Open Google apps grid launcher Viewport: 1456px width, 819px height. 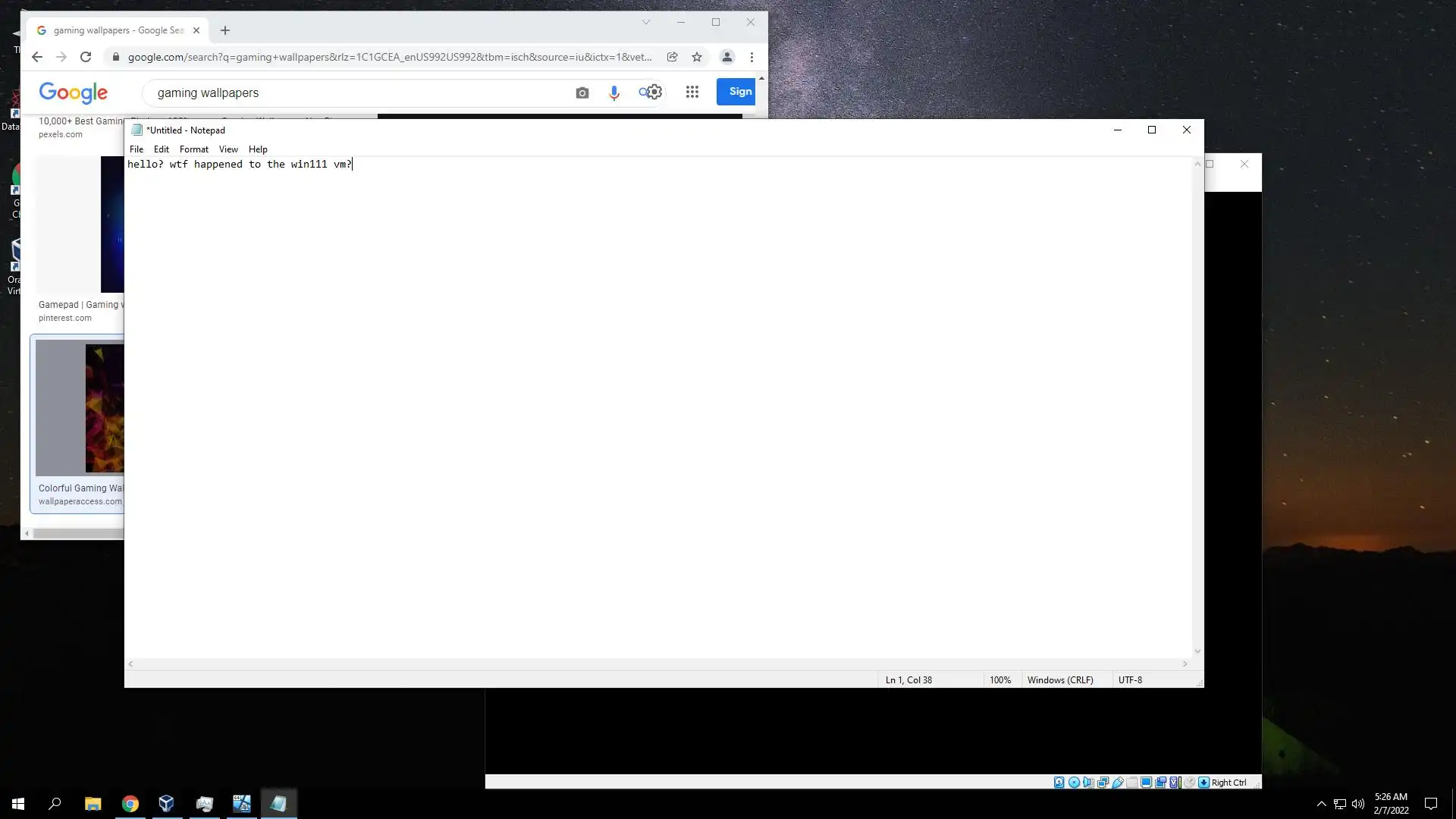[692, 92]
